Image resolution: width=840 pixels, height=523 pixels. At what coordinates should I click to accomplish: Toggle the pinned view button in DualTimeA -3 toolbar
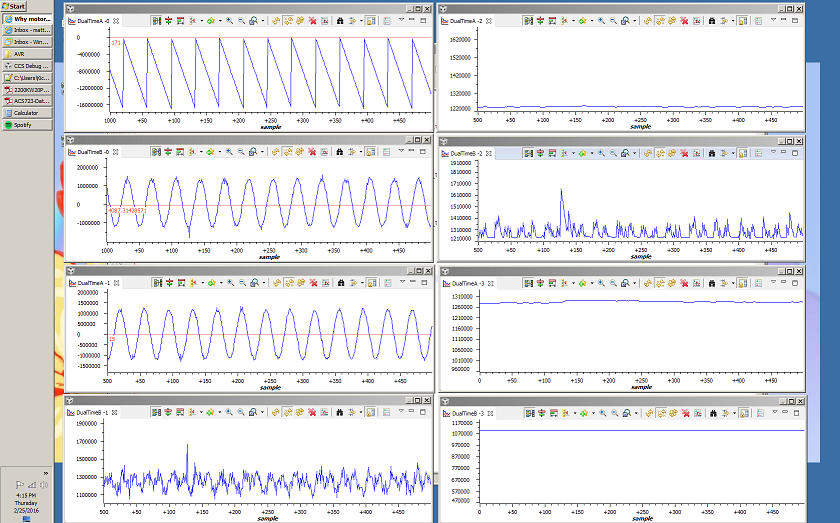tap(743, 282)
